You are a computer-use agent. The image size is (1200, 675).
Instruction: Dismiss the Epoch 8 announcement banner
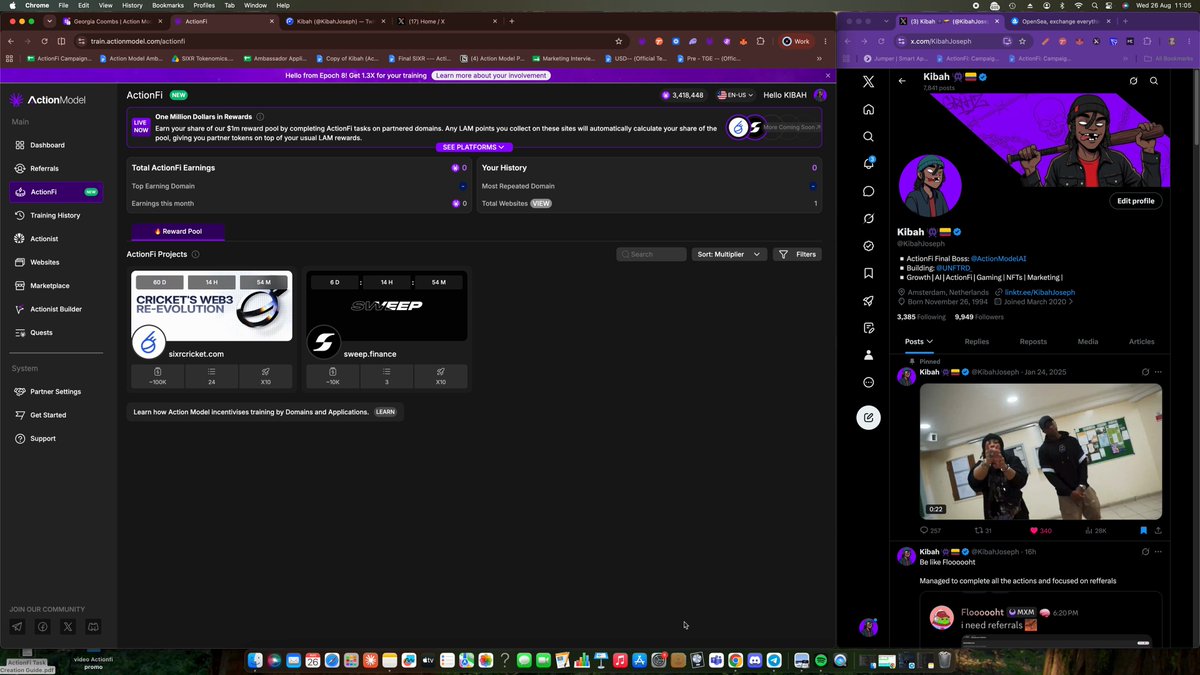coord(827,75)
